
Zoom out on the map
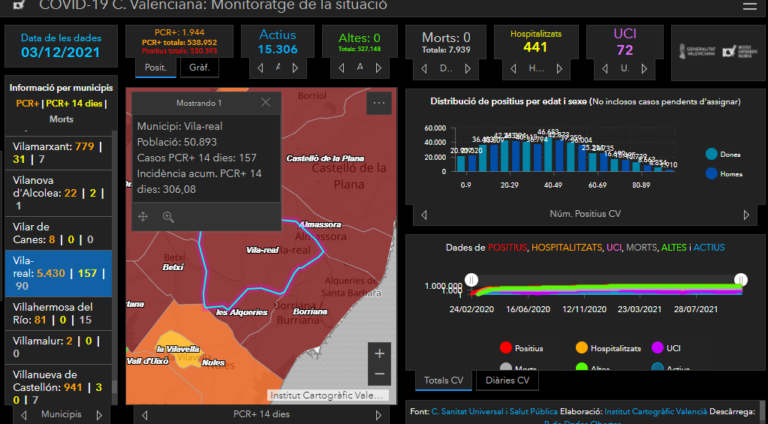(379, 375)
